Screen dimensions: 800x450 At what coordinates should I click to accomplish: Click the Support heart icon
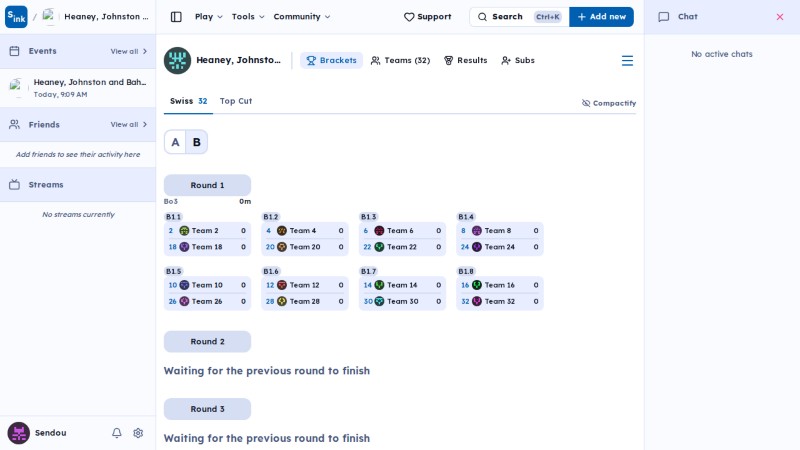click(409, 17)
